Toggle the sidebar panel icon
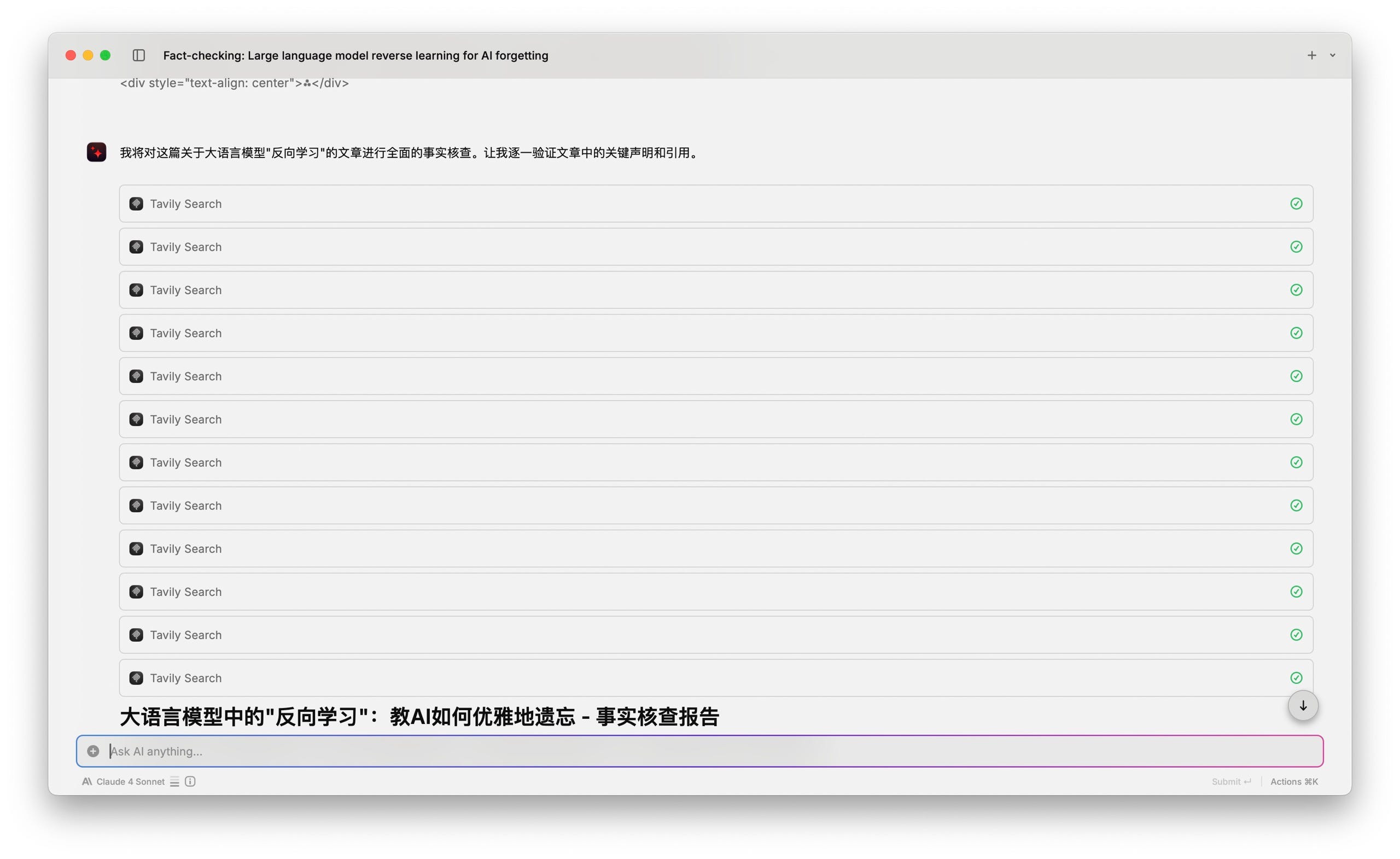The height and width of the screenshot is (859, 1400). [139, 55]
